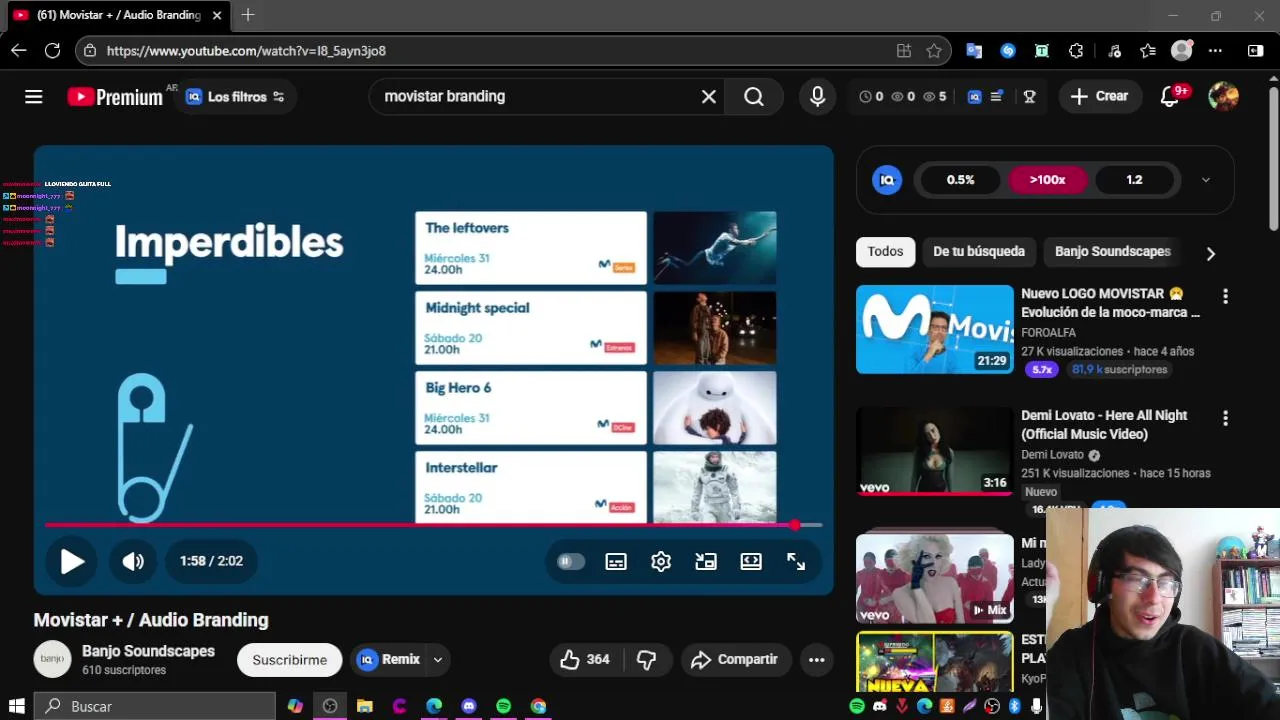Open the Lady Gaga Mix thumbnail
1280x720 pixels.
coord(935,578)
